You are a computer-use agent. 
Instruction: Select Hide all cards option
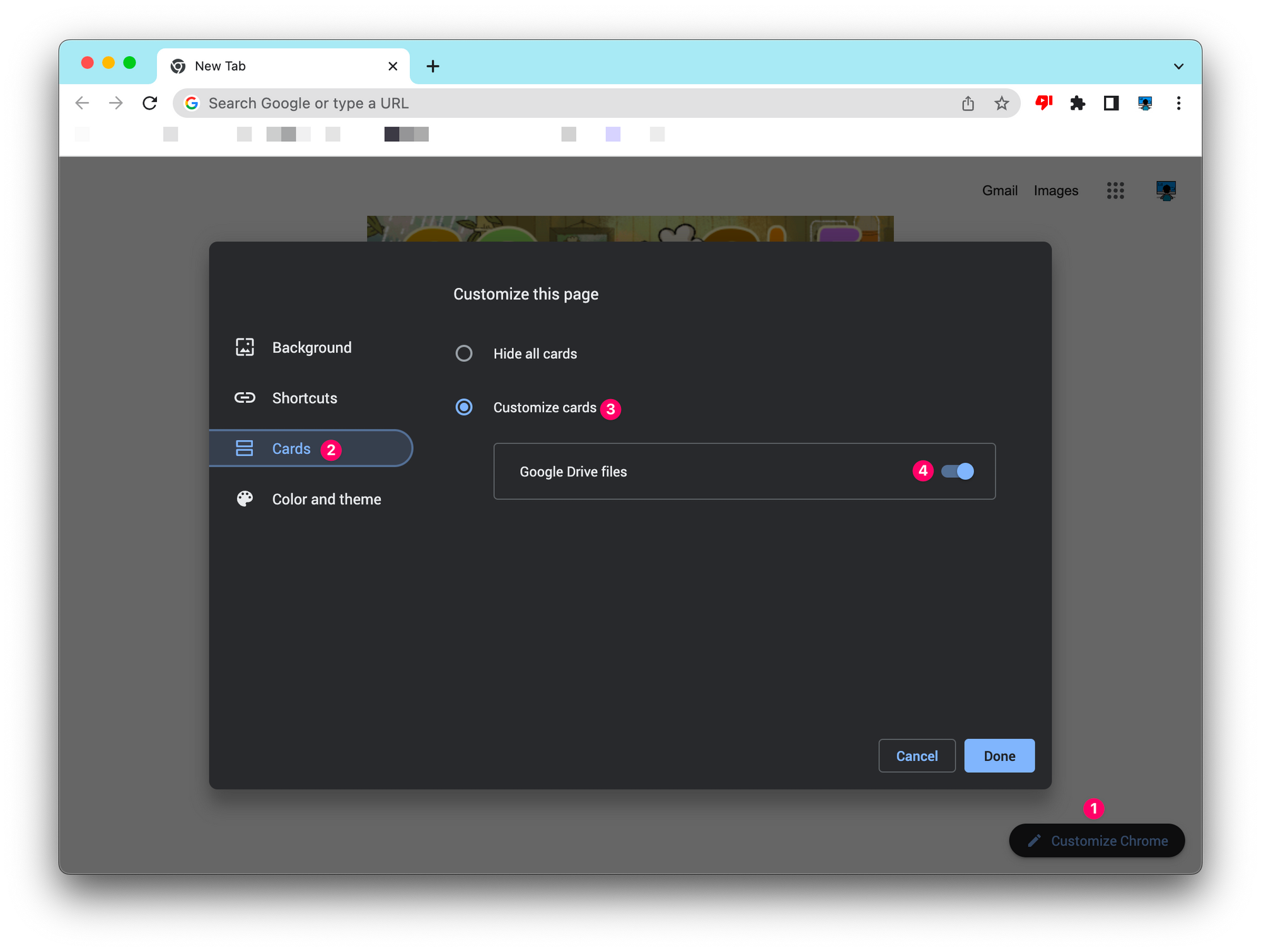464,354
